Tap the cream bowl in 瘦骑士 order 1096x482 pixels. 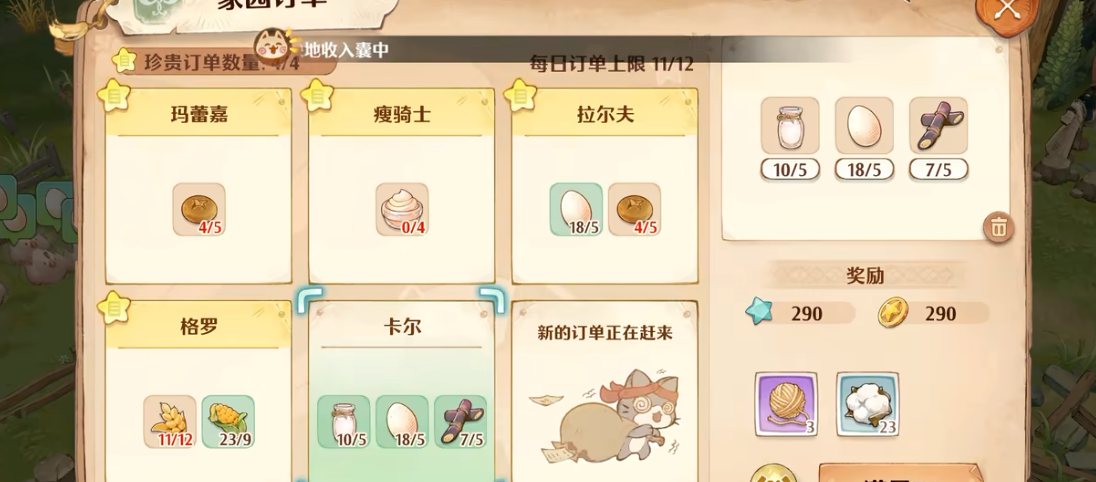[402, 210]
